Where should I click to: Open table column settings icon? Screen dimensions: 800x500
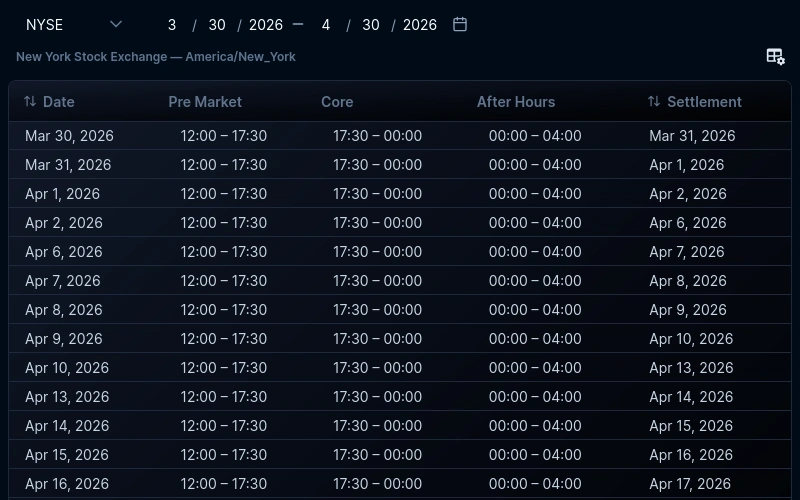775,57
